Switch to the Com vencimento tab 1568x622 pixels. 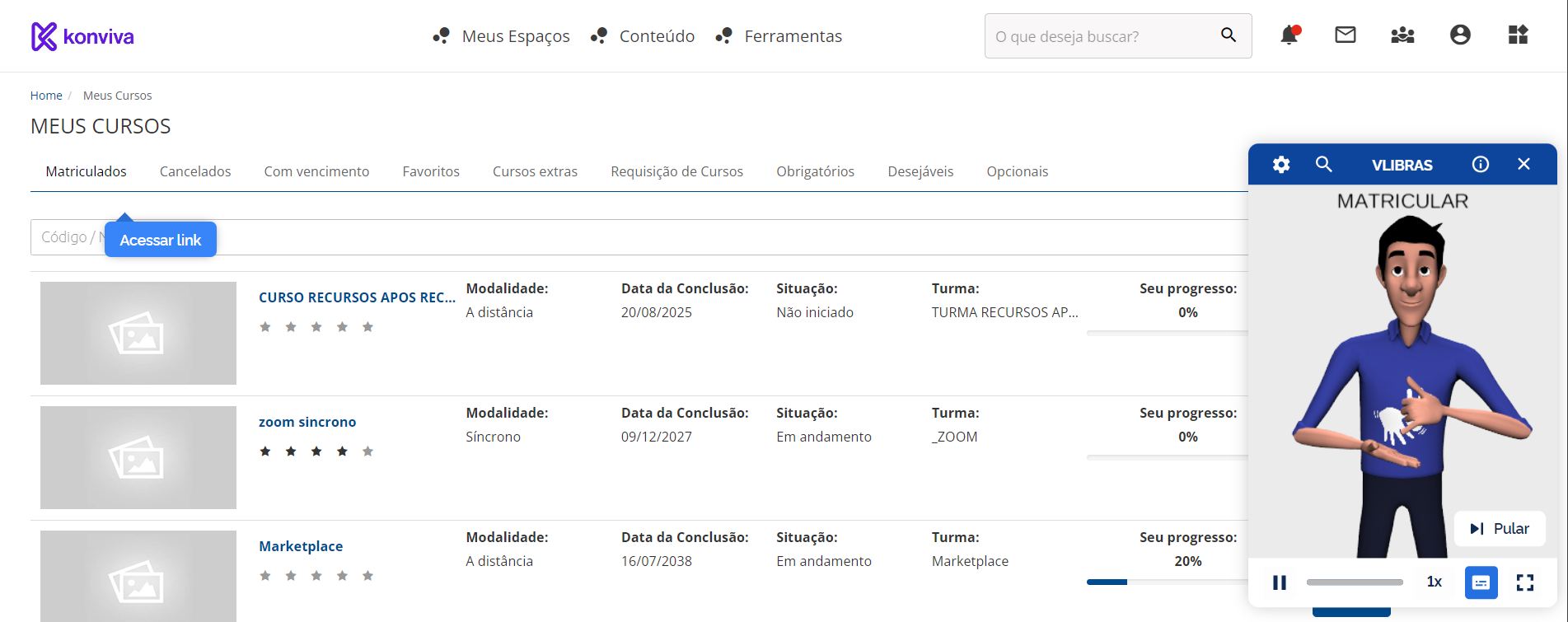point(316,171)
